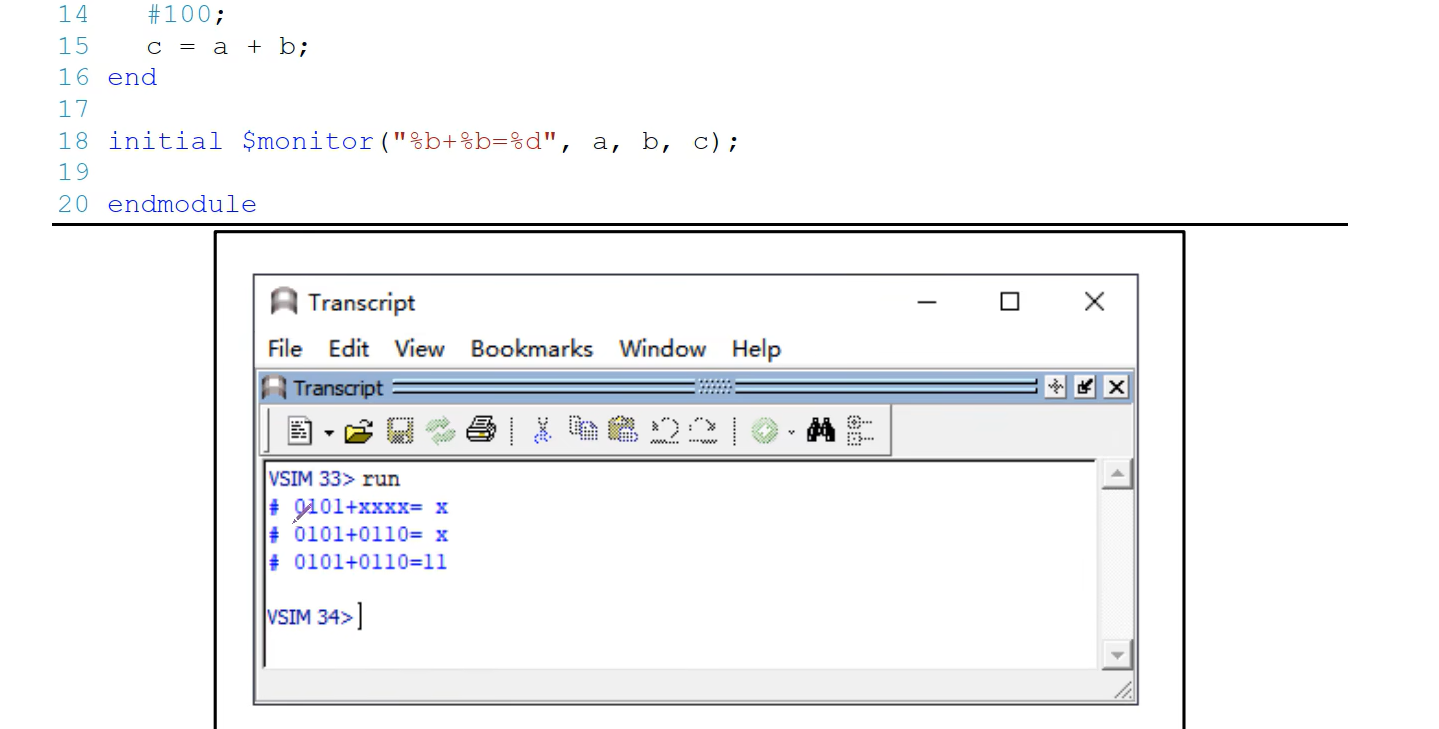Click the green circular Add icon
This screenshot has height=729, width=1439.
765,431
